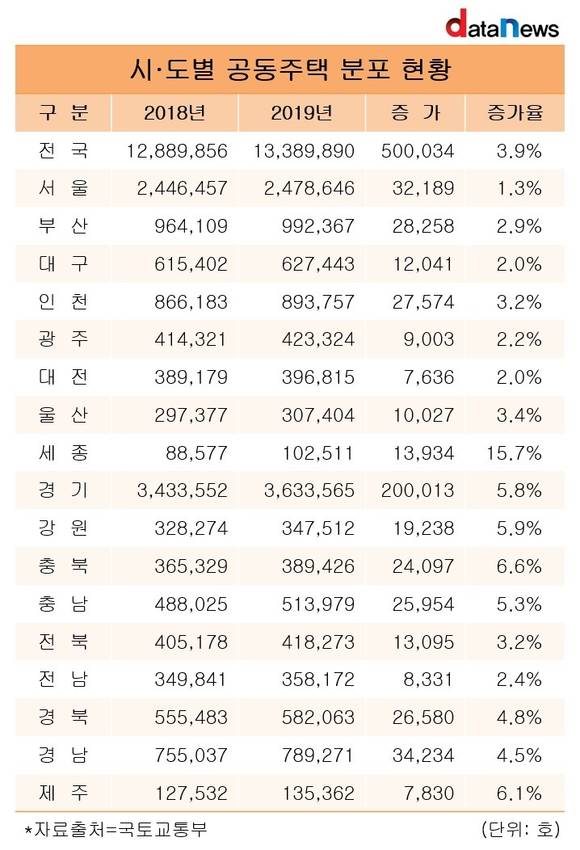Select the 2019년 column header

pyautogui.click(x=301, y=113)
